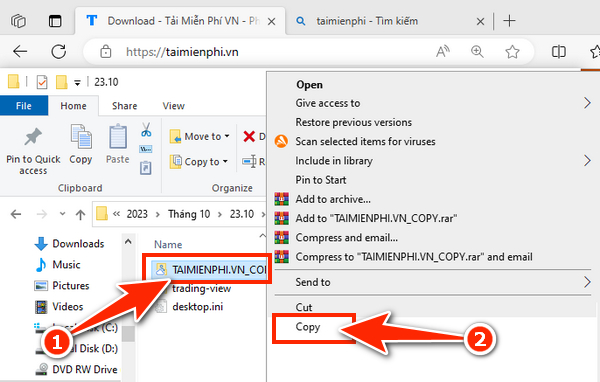Click Pin to Quick access in ribbon
This screenshot has height=382, width=600.
click(33, 151)
